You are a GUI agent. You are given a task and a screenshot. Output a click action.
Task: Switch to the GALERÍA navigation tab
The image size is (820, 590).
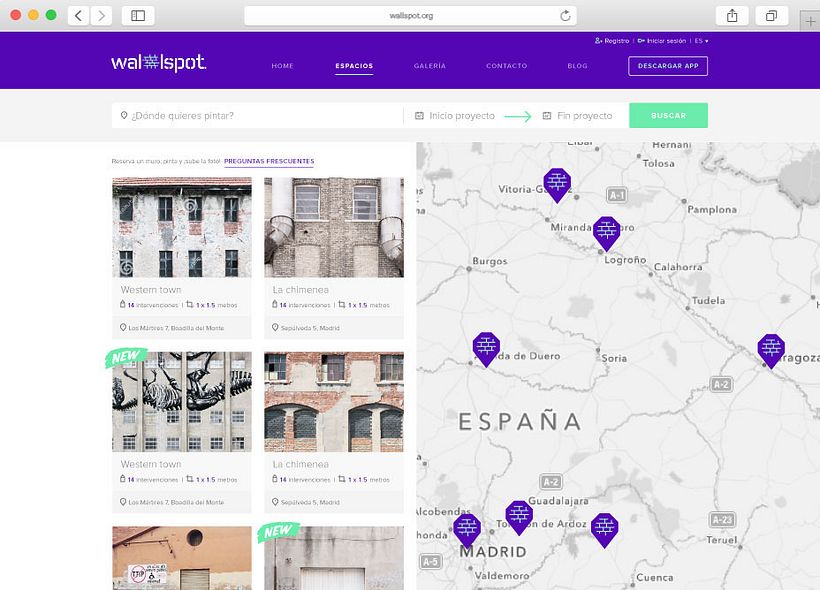pos(429,66)
